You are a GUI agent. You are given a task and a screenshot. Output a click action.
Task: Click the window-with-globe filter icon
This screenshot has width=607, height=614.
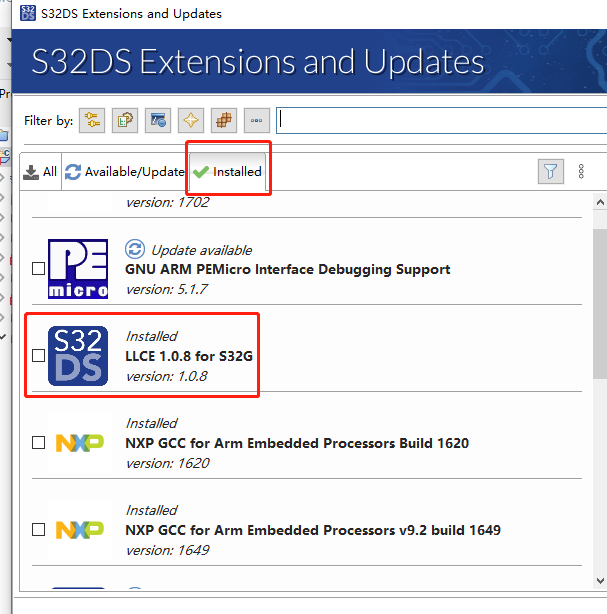pos(158,121)
